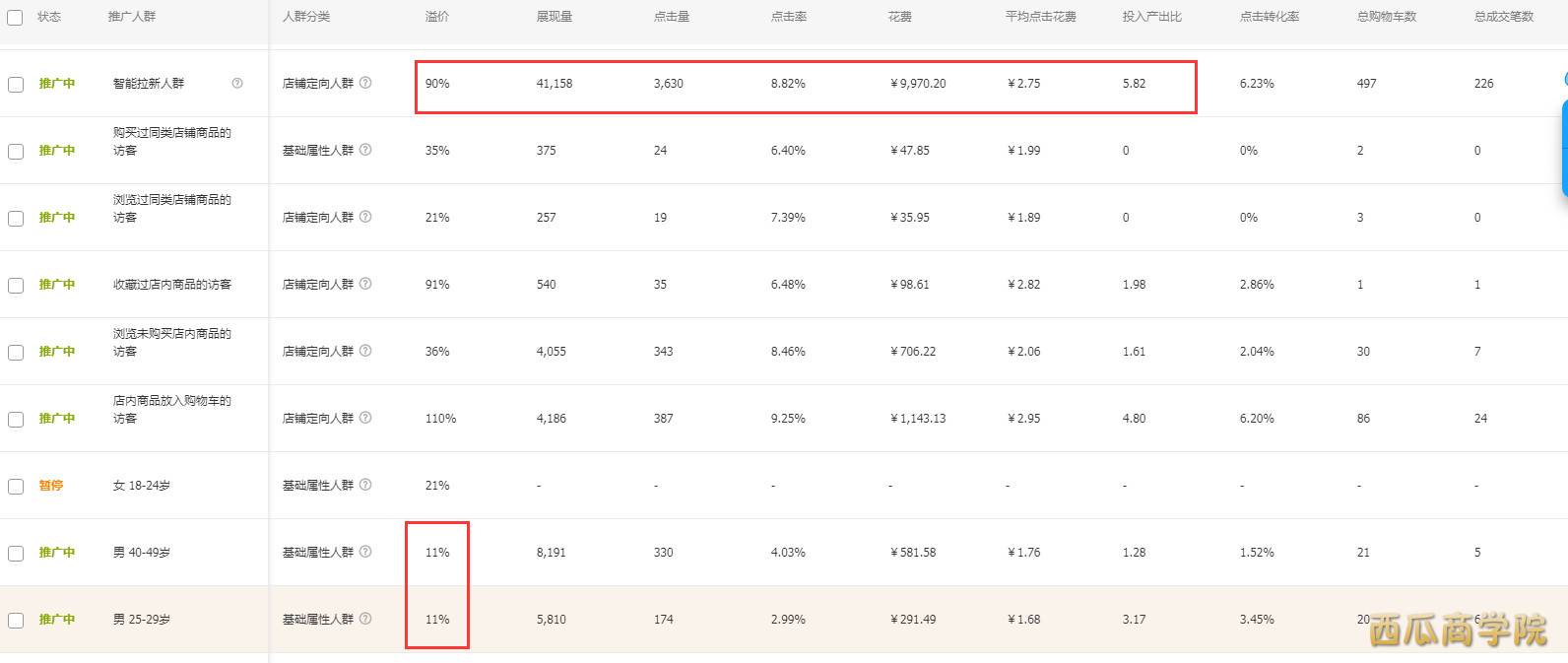Check the box for 浏览过同类店铺商品的访客 row
This screenshot has height=663, width=1568.
point(16,219)
